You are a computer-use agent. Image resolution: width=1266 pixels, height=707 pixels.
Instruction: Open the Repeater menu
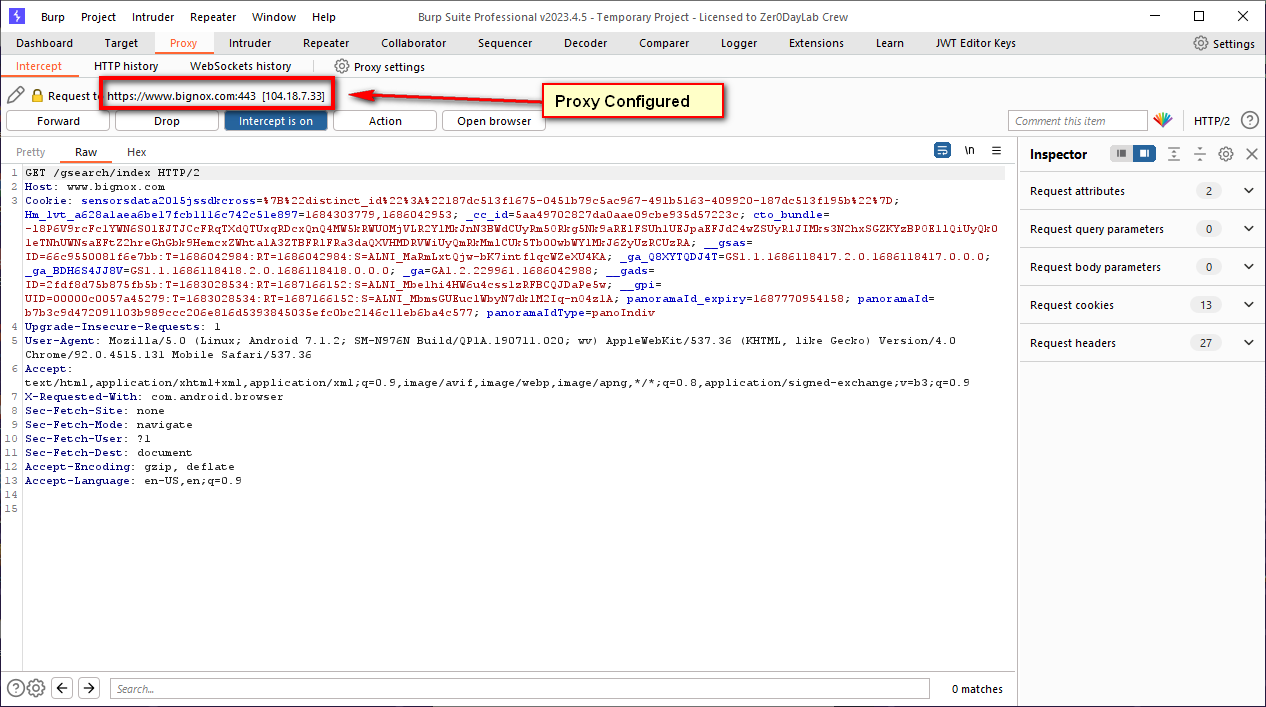click(x=215, y=17)
